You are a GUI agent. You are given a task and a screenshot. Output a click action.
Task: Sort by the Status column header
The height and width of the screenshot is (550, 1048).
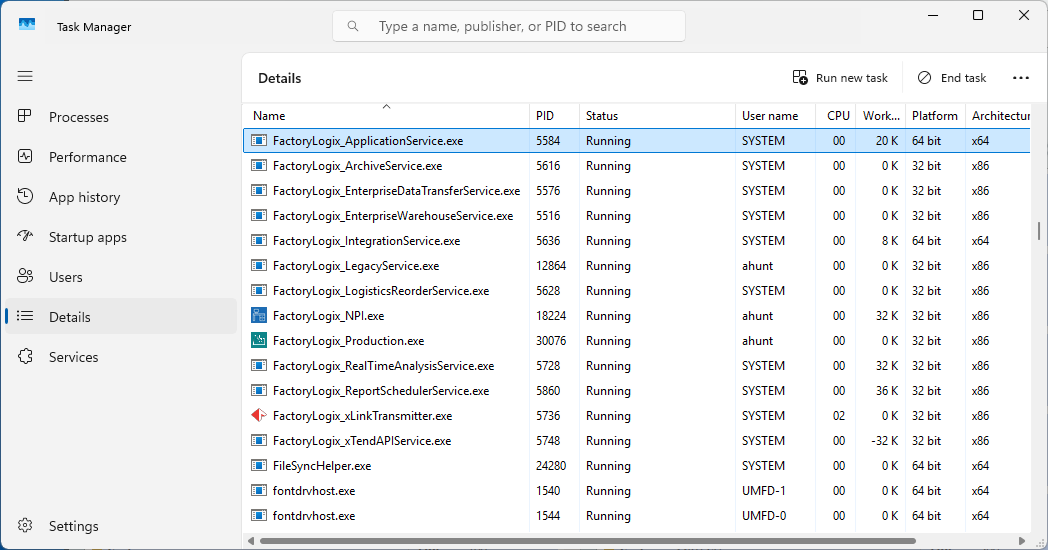click(x=657, y=115)
